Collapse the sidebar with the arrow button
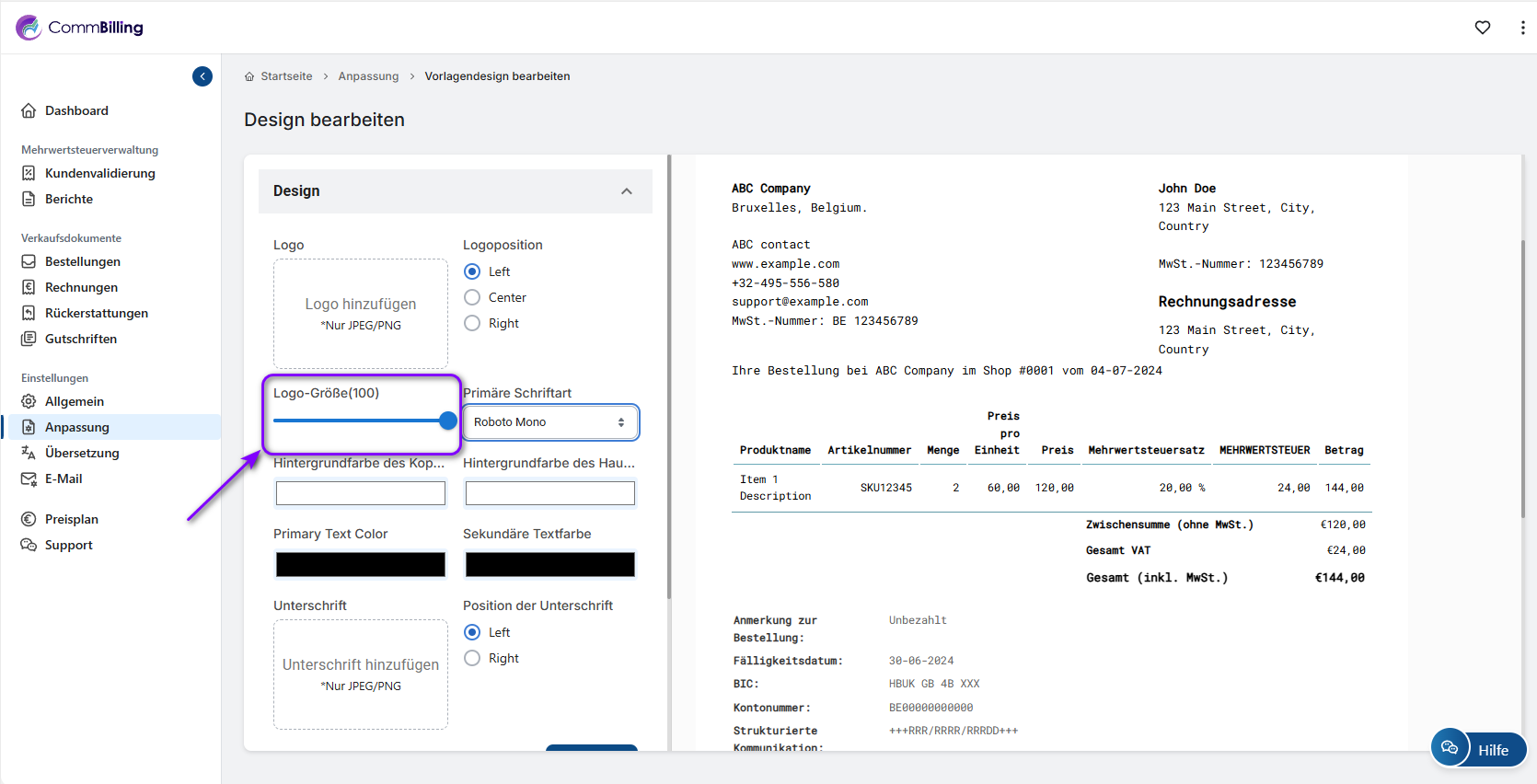 click(x=202, y=76)
